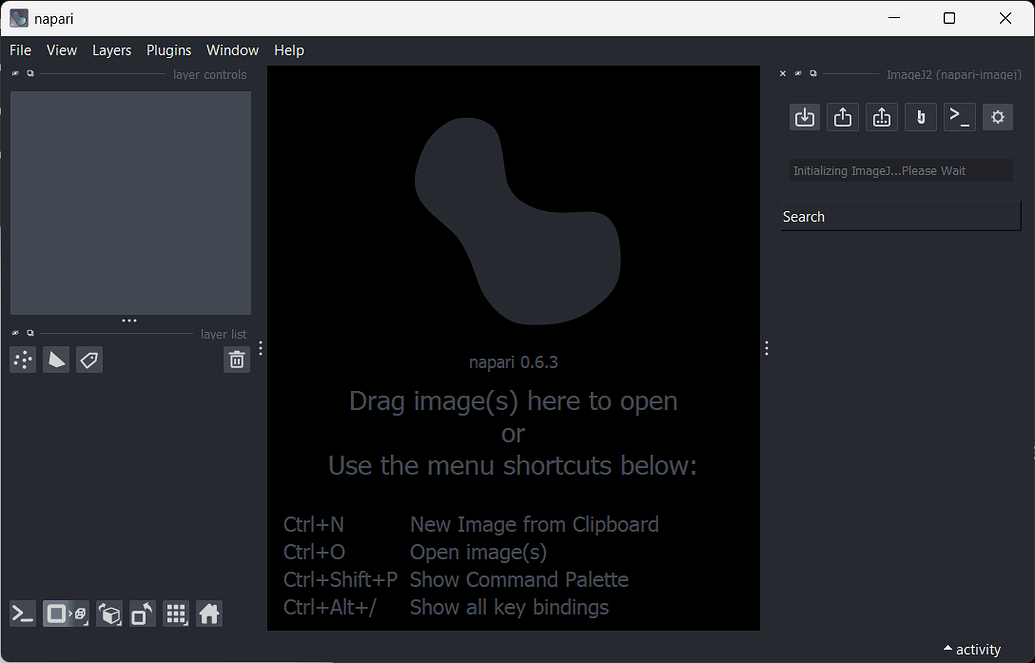Open the Plugins menu

(x=169, y=50)
